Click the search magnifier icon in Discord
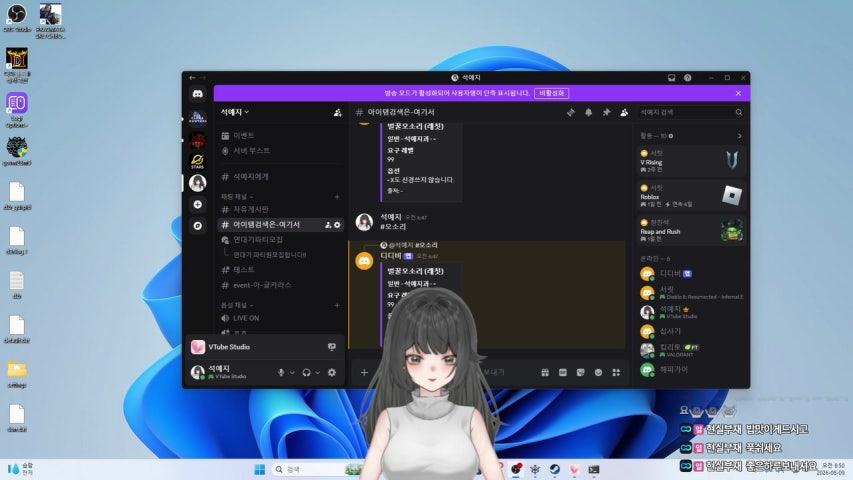 tap(739, 113)
